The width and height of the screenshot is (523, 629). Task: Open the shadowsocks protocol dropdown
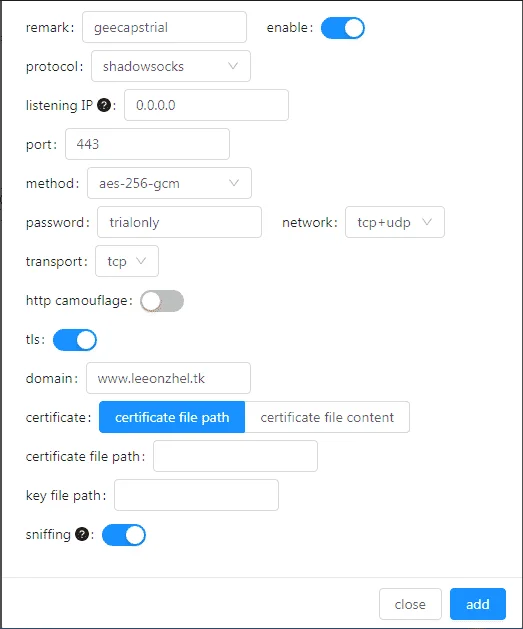coord(171,66)
